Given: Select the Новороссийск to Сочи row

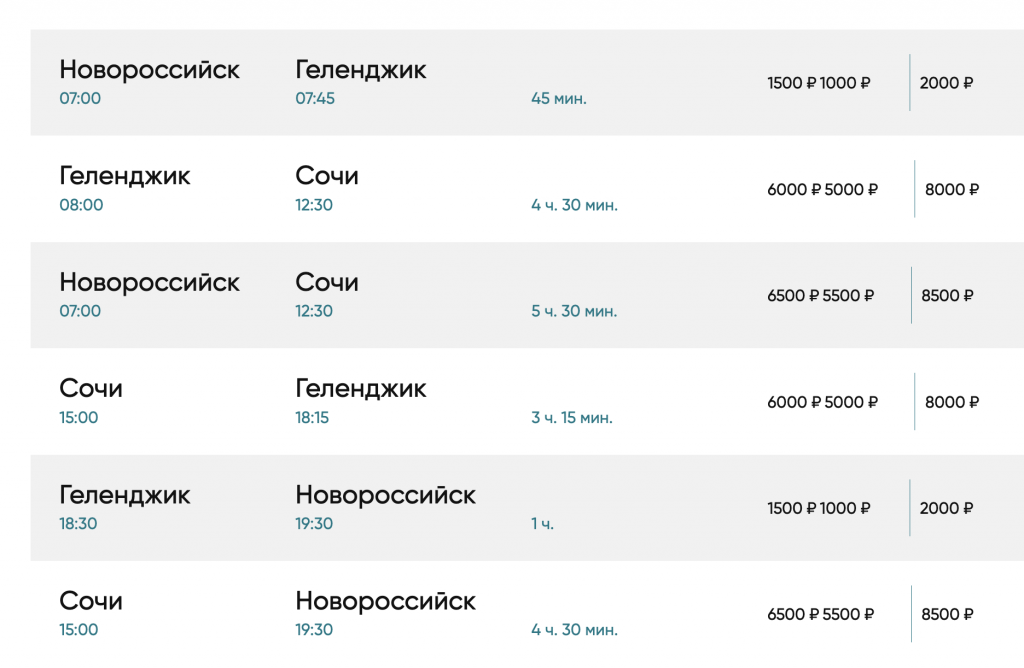Looking at the screenshot, I should click(x=527, y=295).
